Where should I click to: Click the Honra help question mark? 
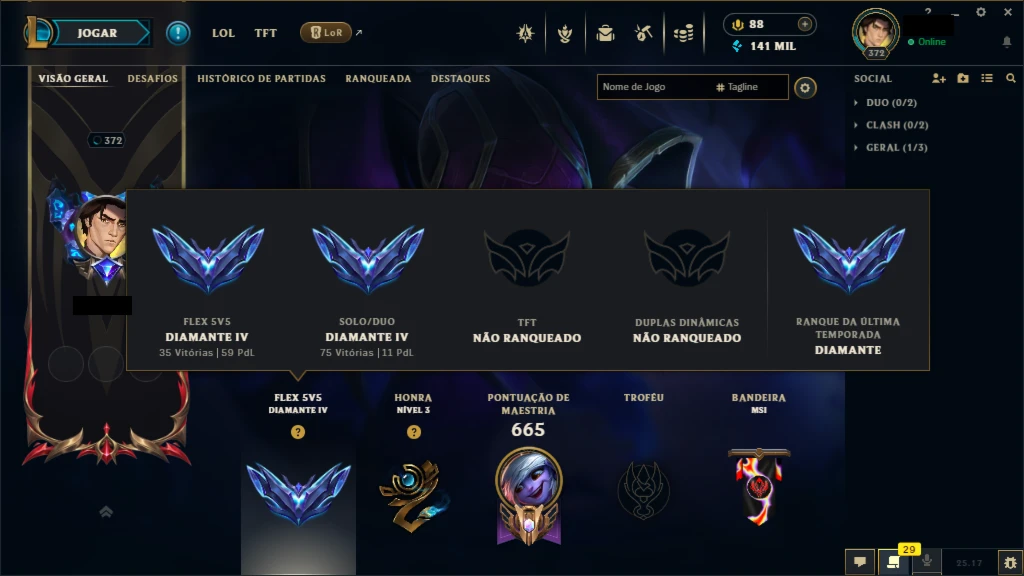[x=413, y=432]
